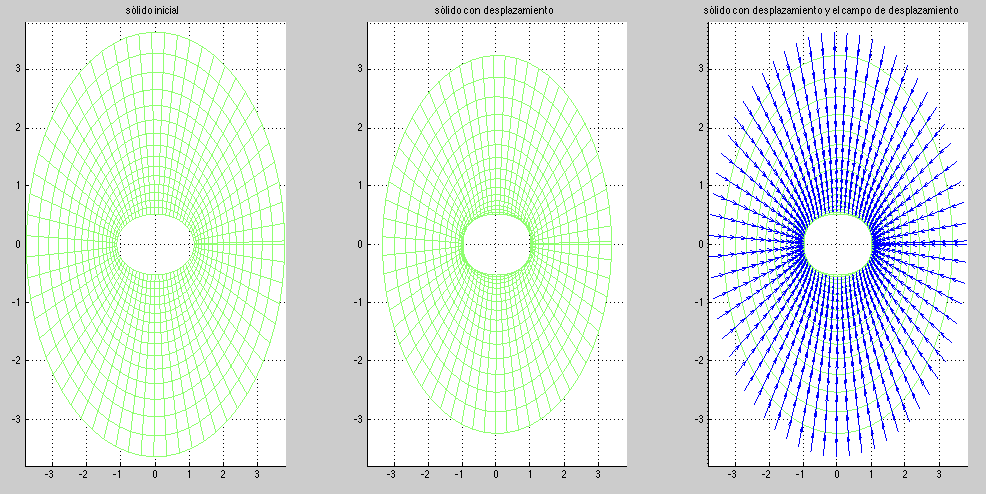986x494 pixels.
Task: Click y-axis label 3 on the left plot
Action: (x=17, y=69)
